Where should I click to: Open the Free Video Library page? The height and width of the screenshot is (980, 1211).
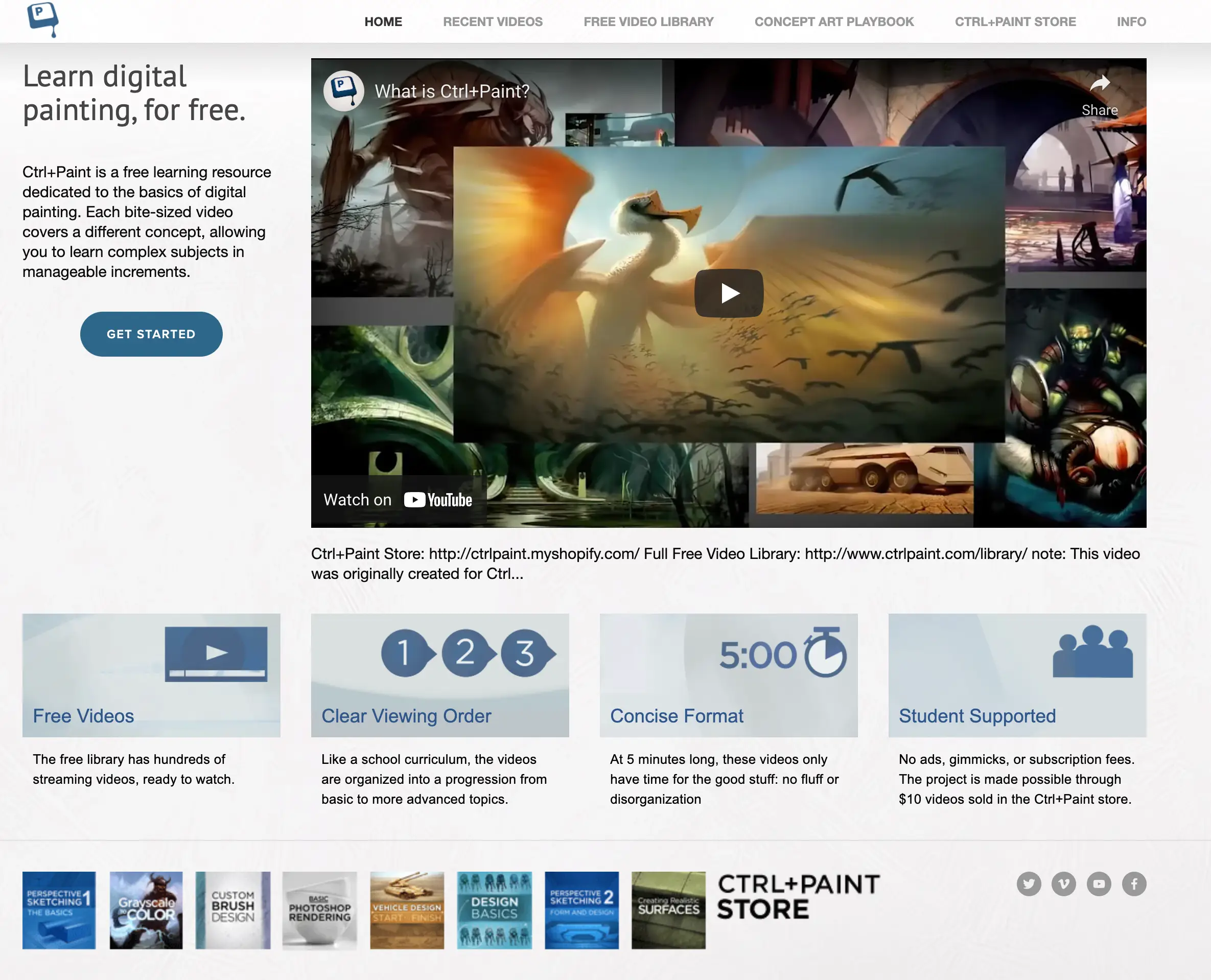click(x=648, y=21)
